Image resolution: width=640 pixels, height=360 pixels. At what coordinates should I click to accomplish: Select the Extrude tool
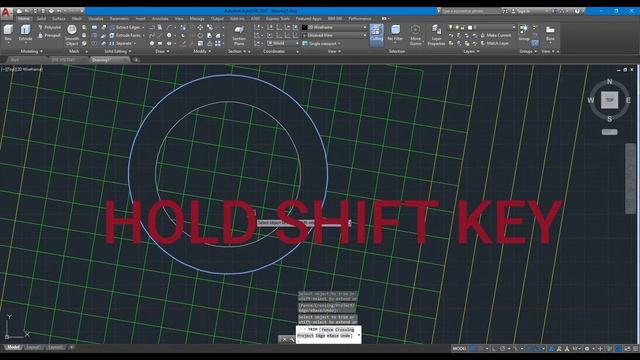tap(25, 33)
